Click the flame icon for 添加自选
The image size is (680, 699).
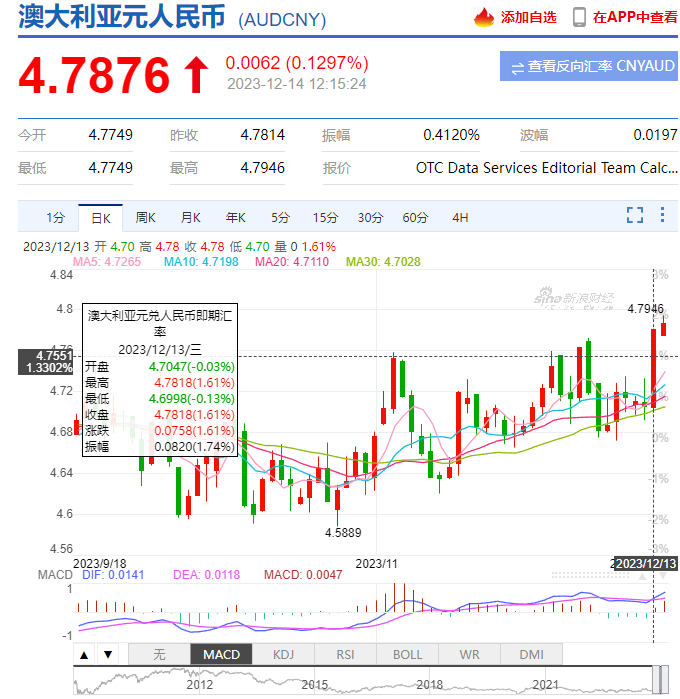tap(484, 17)
